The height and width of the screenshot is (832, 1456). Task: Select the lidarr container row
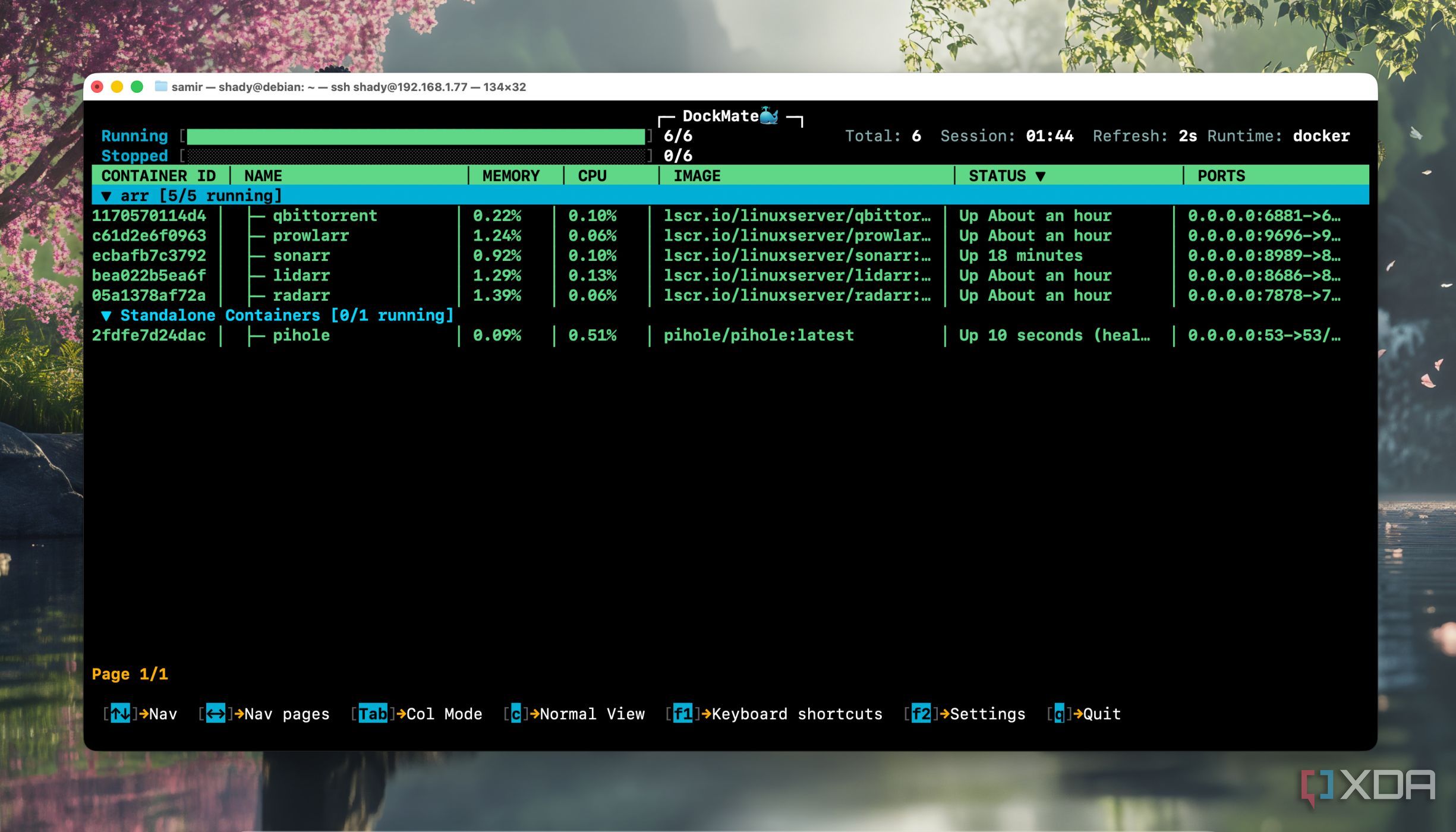pyautogui.click(x=730, y=275)
